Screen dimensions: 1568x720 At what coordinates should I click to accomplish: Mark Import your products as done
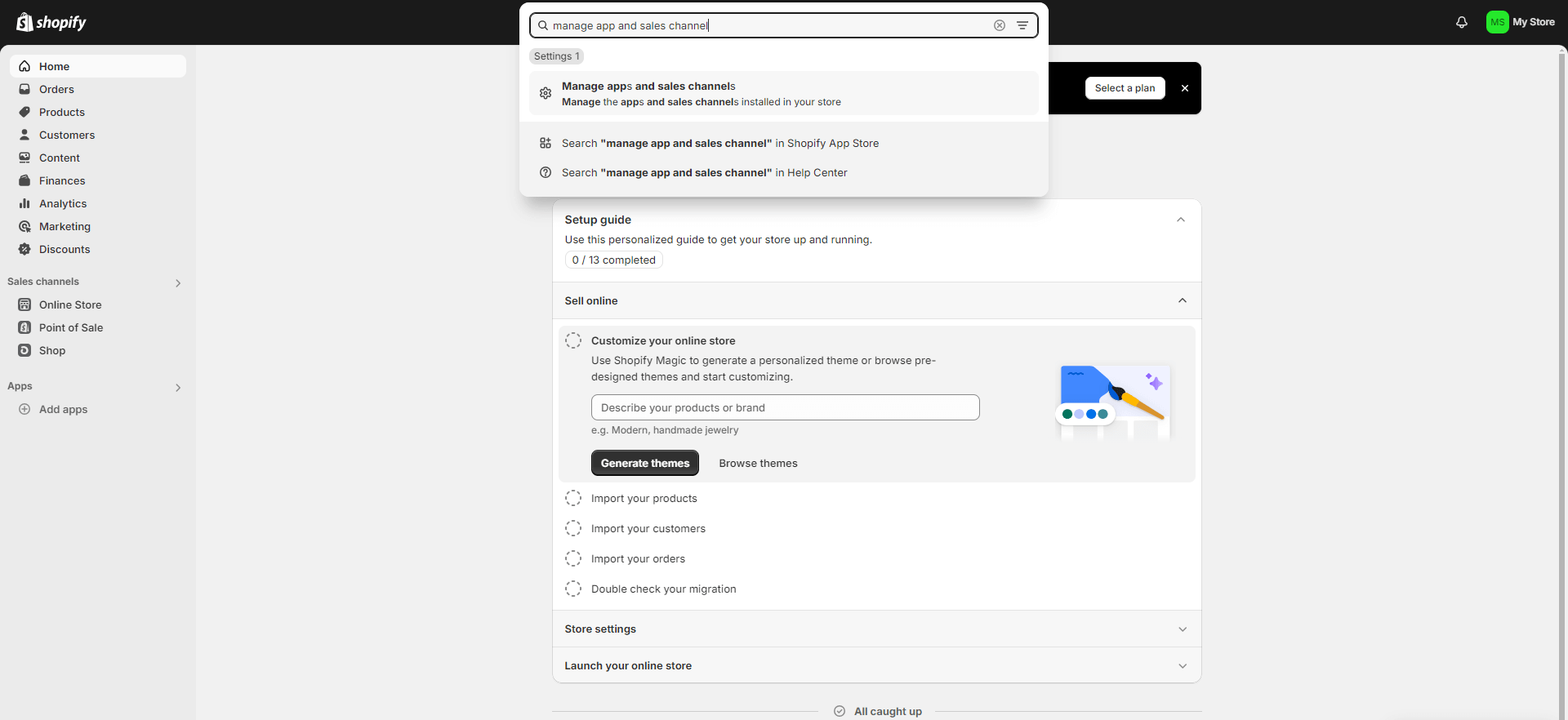(x=573, y=498)
